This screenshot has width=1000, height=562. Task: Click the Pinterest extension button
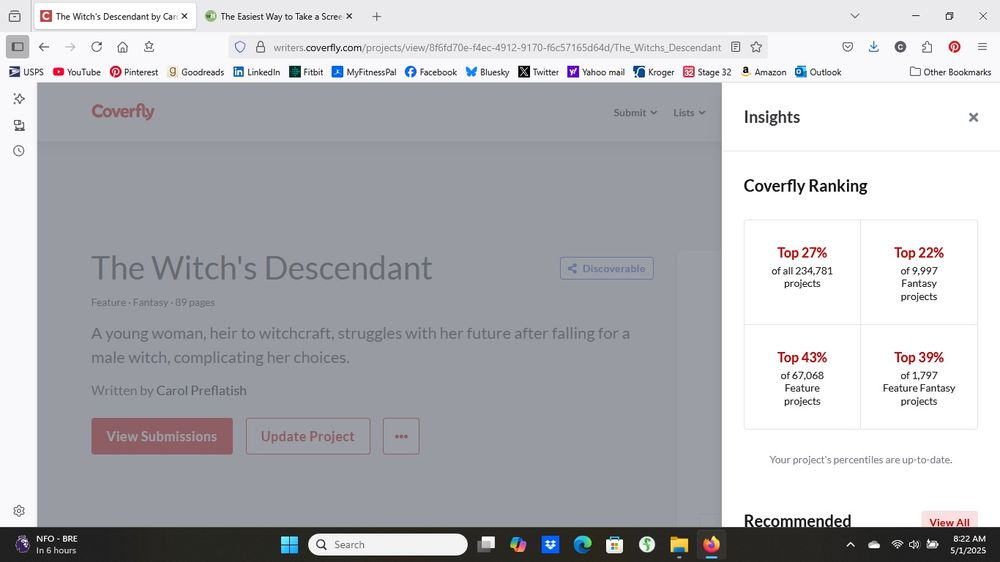coord(954,47)
